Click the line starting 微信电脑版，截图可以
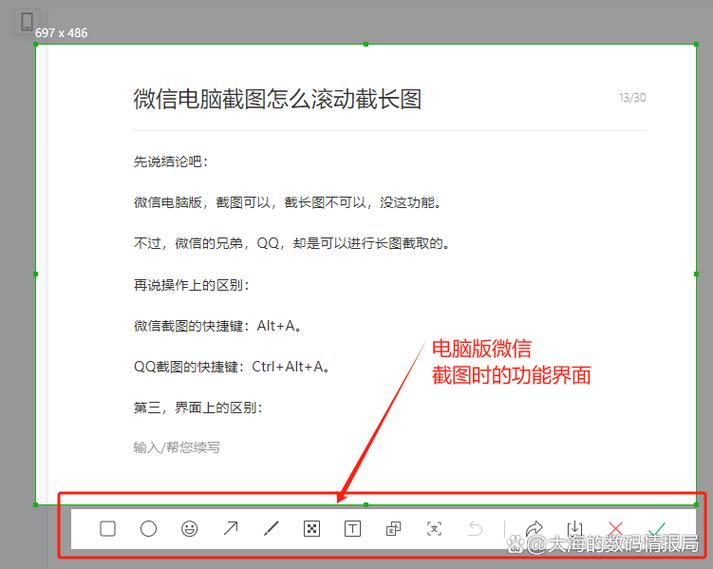713x569 pixels. 287,202
